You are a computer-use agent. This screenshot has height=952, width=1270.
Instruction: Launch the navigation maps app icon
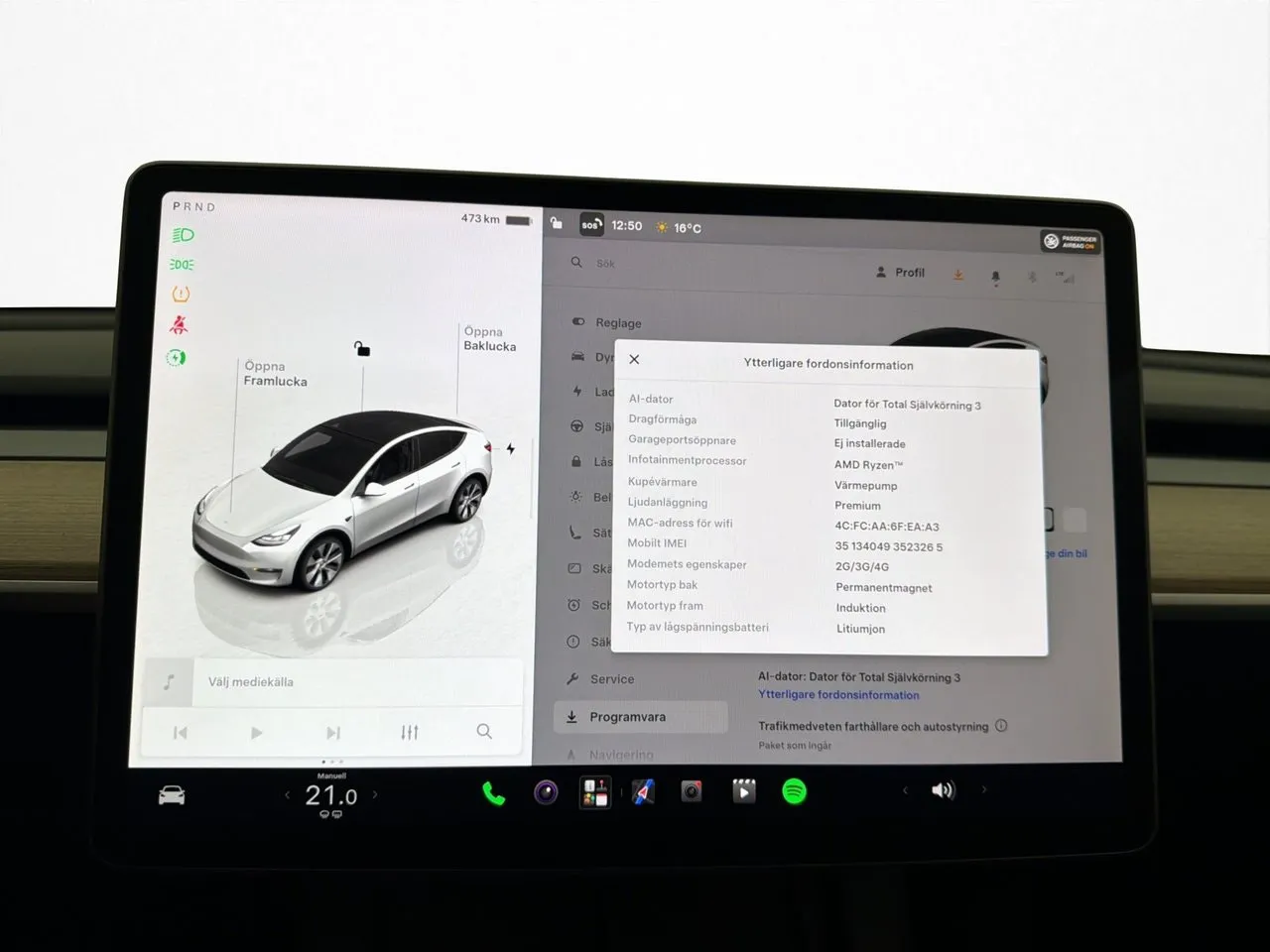(x=643, y=792)
